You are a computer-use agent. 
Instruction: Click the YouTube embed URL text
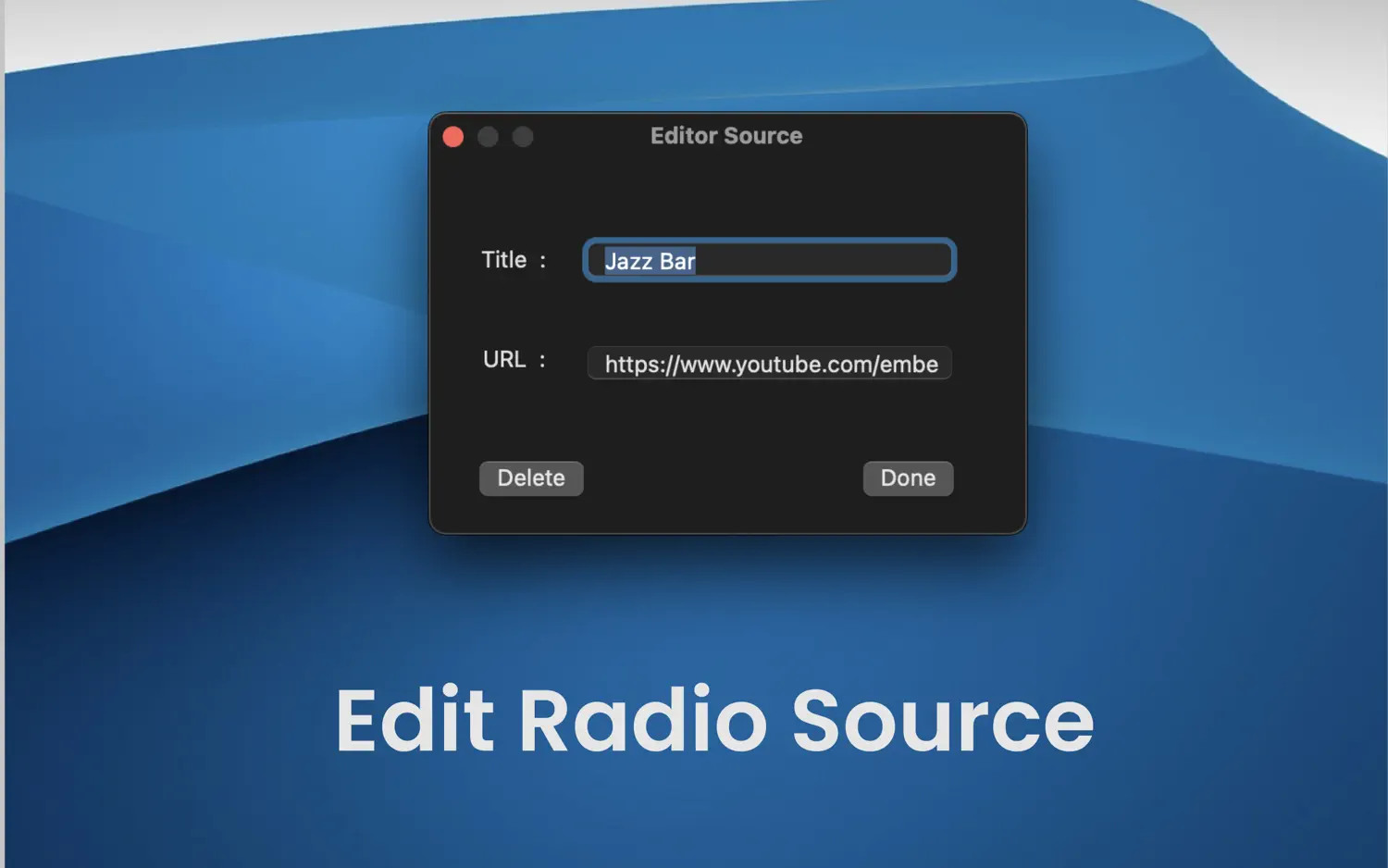[771, 365]
